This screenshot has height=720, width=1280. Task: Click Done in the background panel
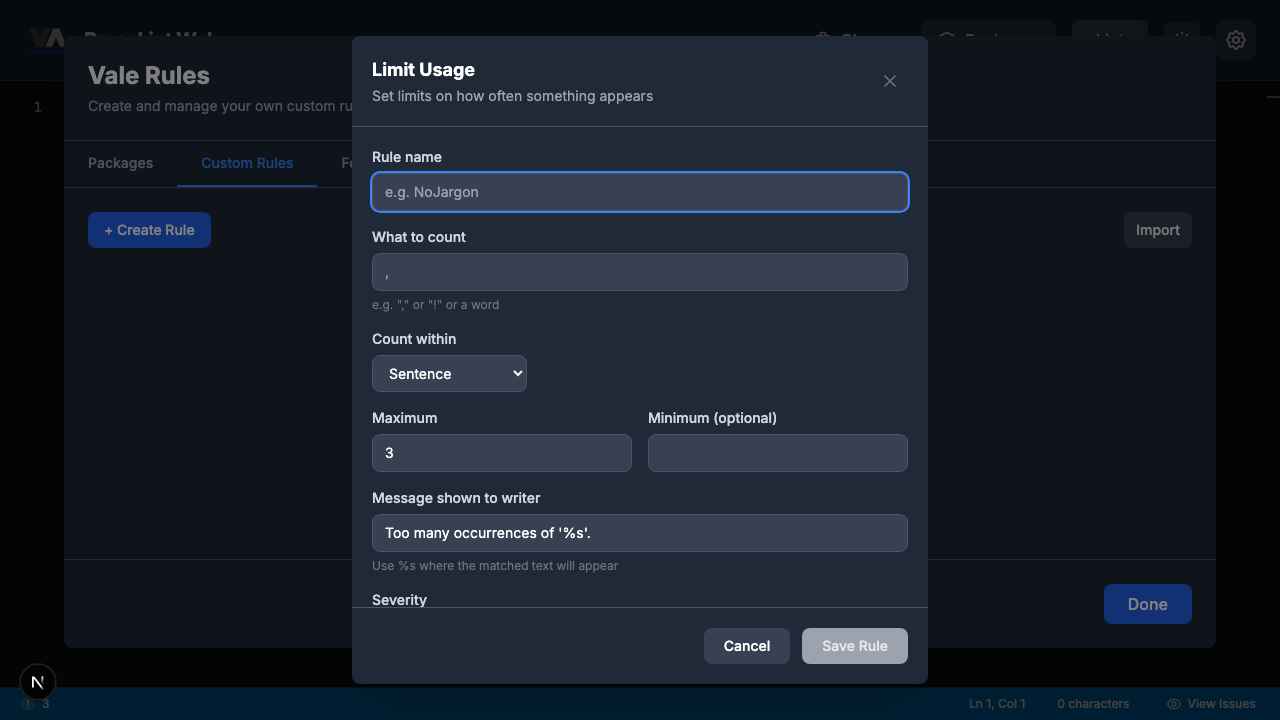click(1147, 604)
